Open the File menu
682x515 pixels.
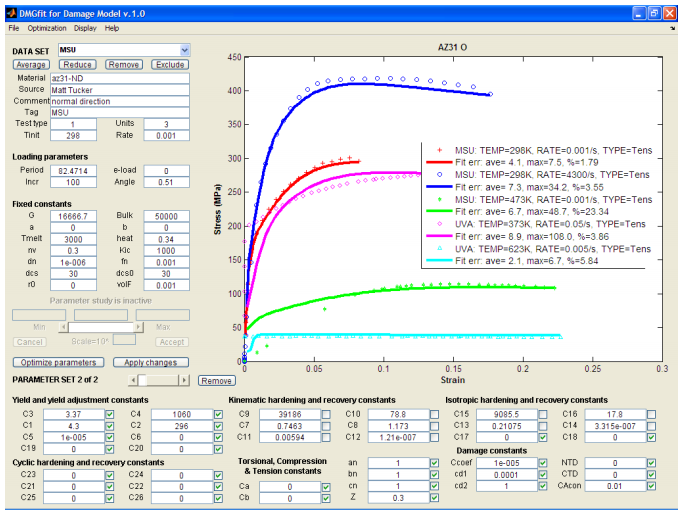pos(13,28)
